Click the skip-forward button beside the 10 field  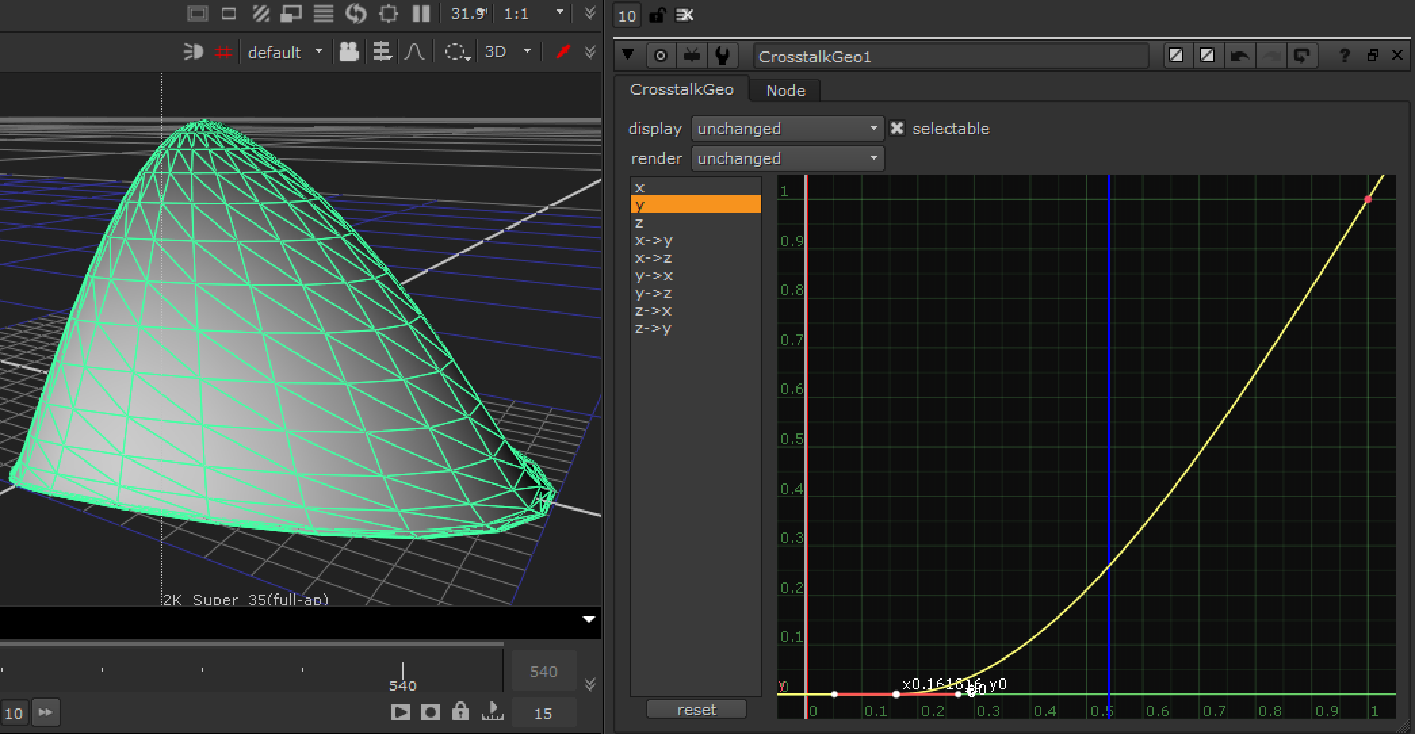[45, 712]
